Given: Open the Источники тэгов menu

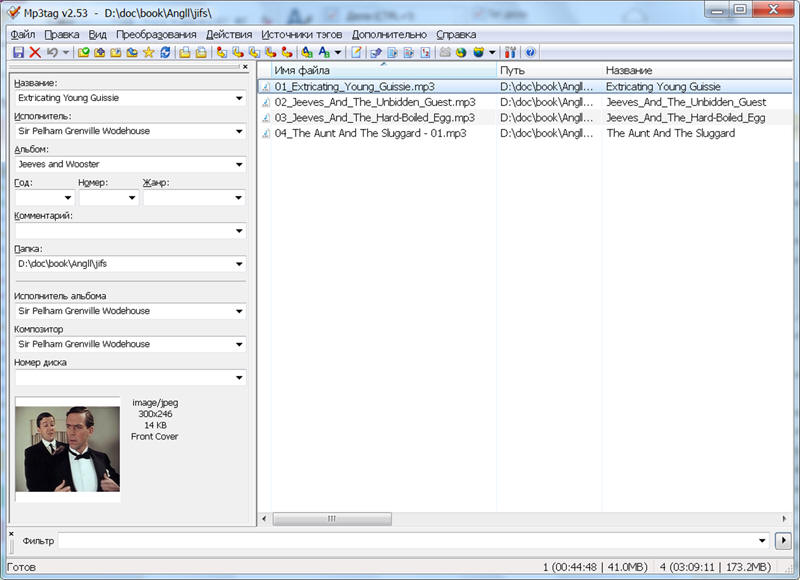Looking at the screenshot, I should [x=302, y=34].
